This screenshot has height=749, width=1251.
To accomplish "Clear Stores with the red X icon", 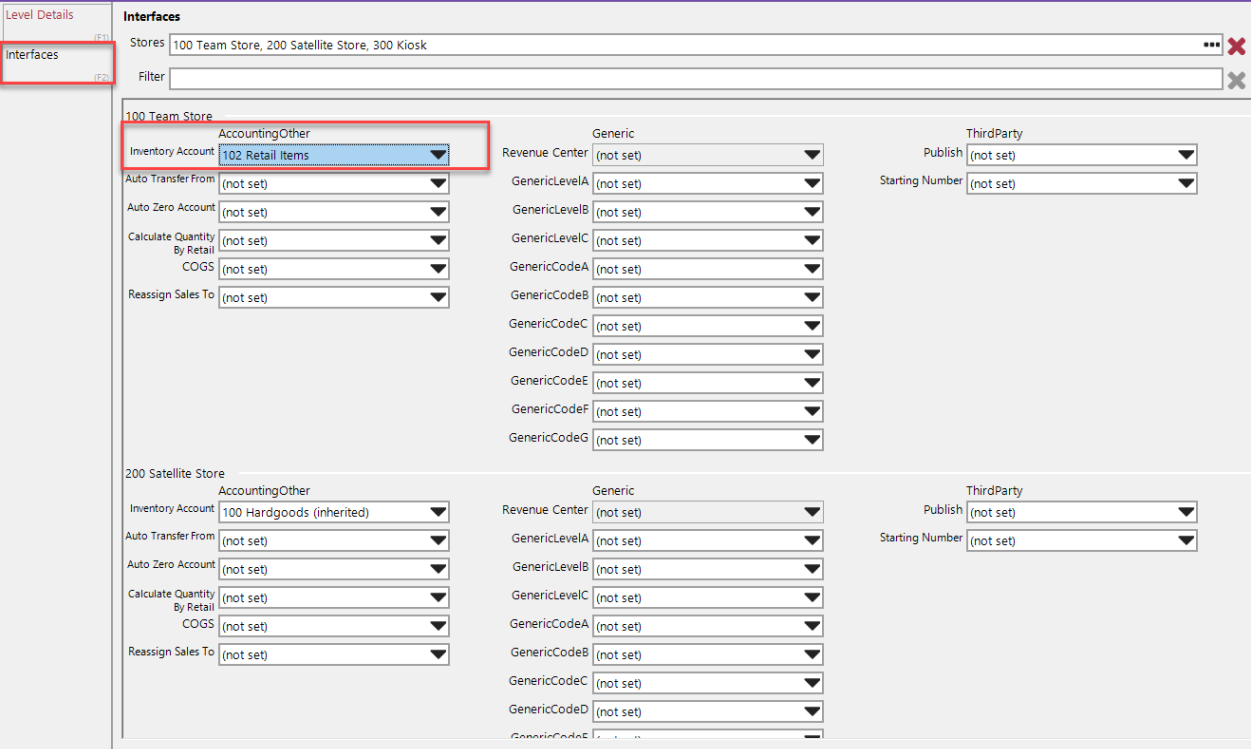I will pos(1237,46).
